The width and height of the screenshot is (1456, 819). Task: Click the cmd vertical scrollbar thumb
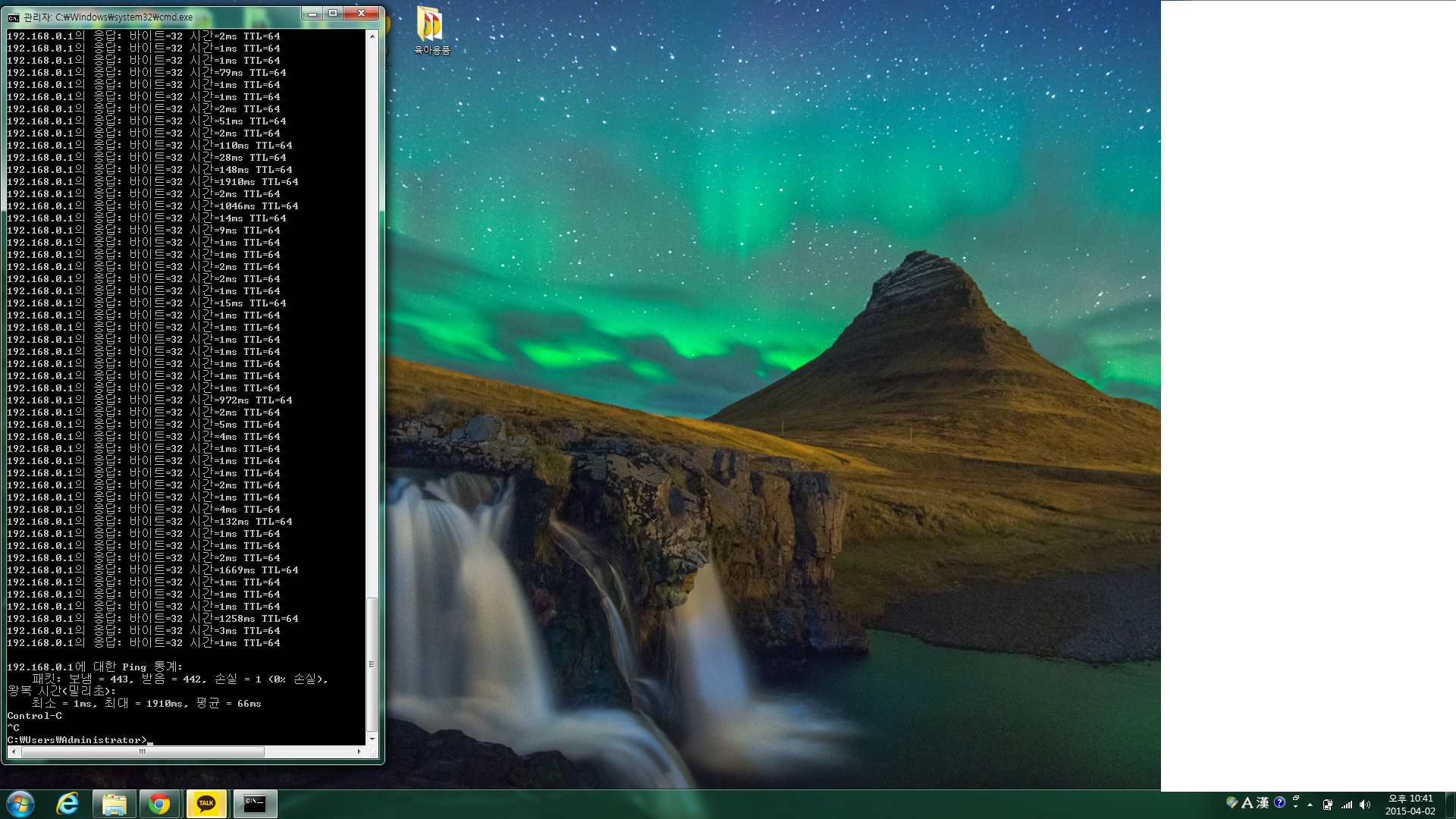click(372, 664)
